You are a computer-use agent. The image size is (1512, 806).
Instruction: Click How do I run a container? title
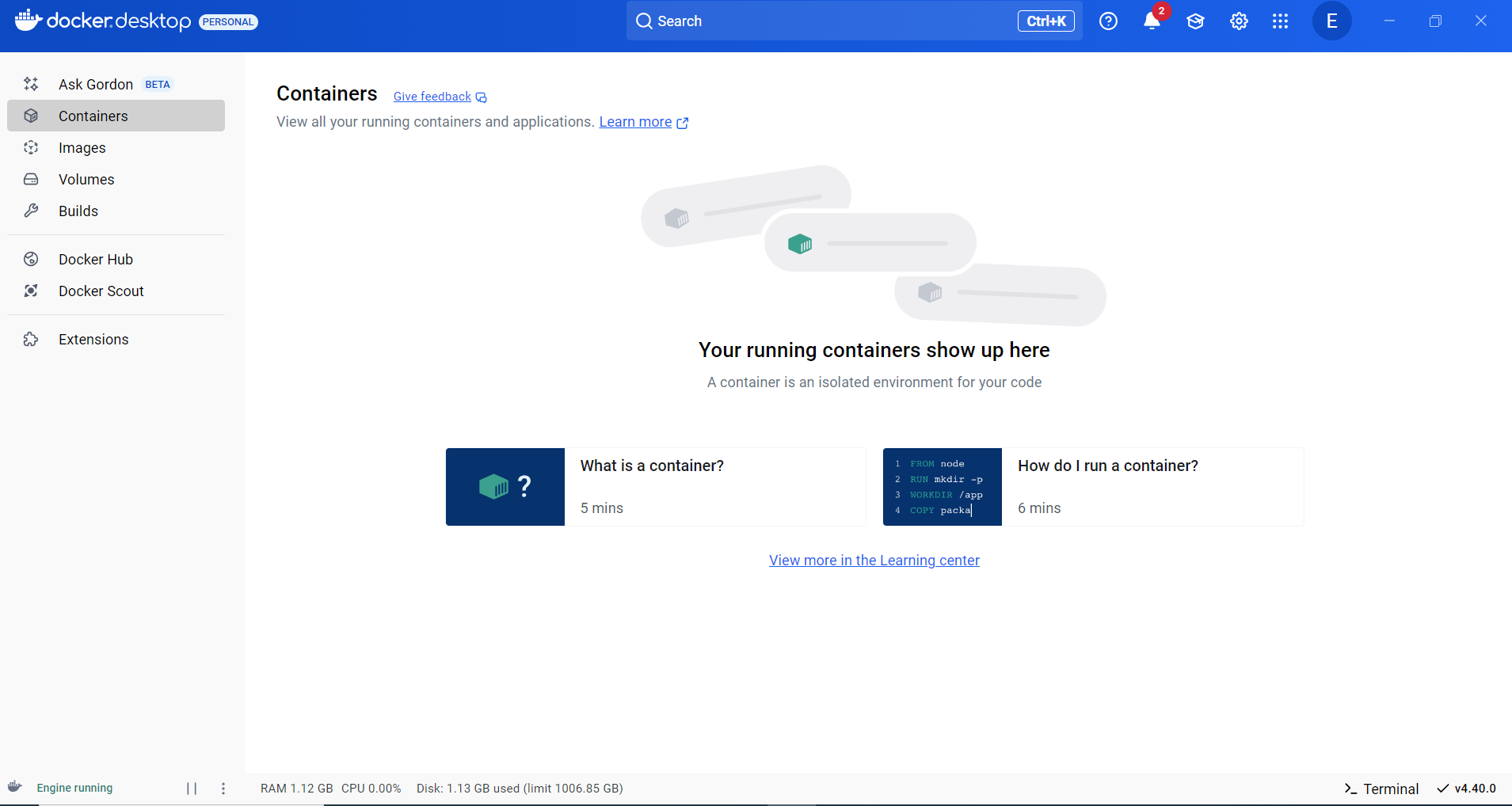click(x=1108, y=466)
